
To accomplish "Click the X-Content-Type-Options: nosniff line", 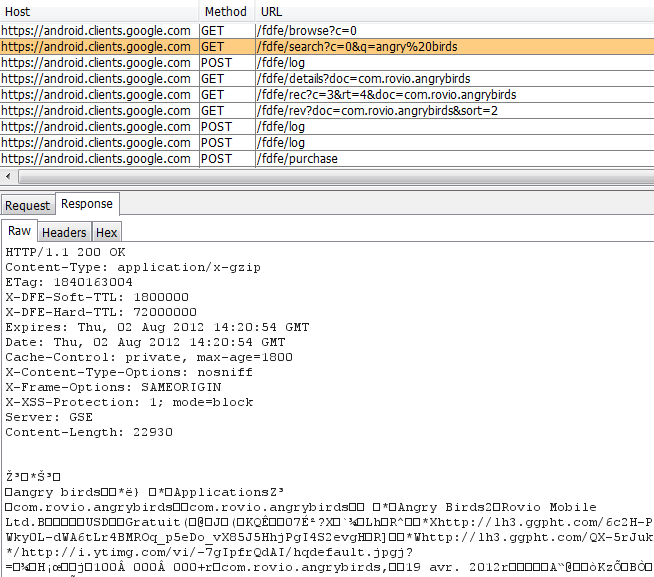I will click(129, 373).
